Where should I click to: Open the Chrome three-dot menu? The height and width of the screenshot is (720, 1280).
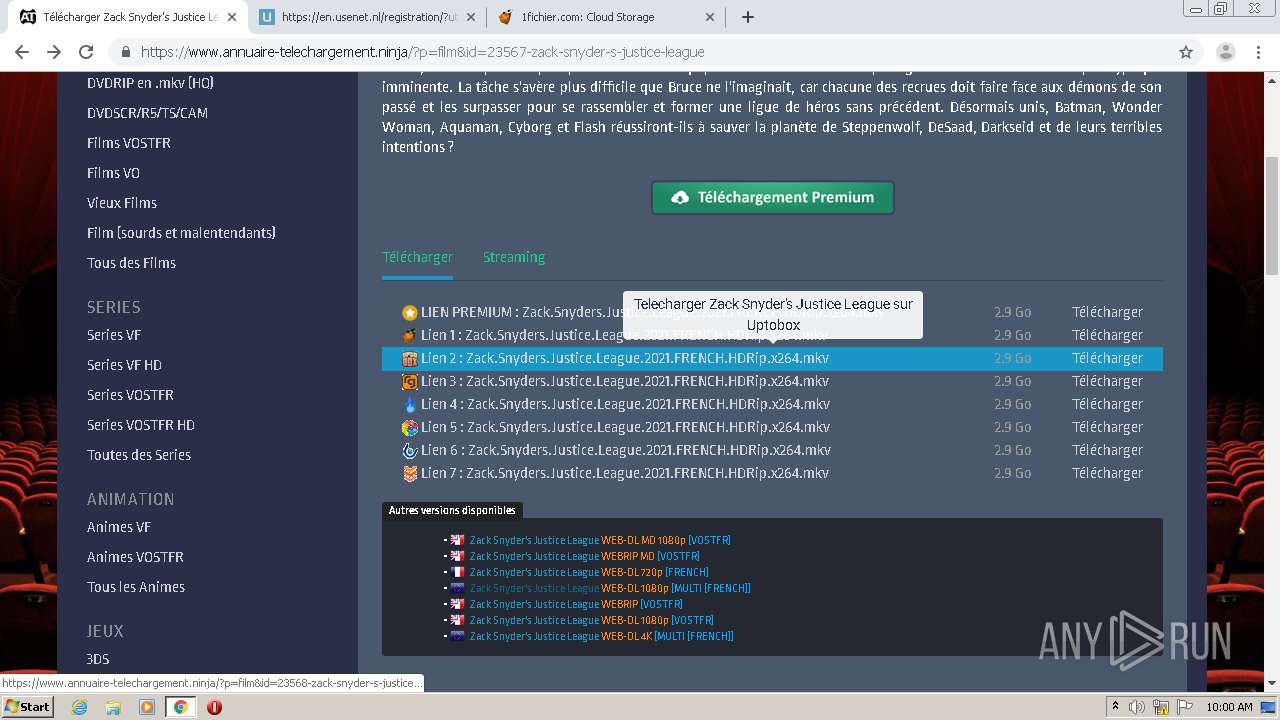click(1258, 52)
